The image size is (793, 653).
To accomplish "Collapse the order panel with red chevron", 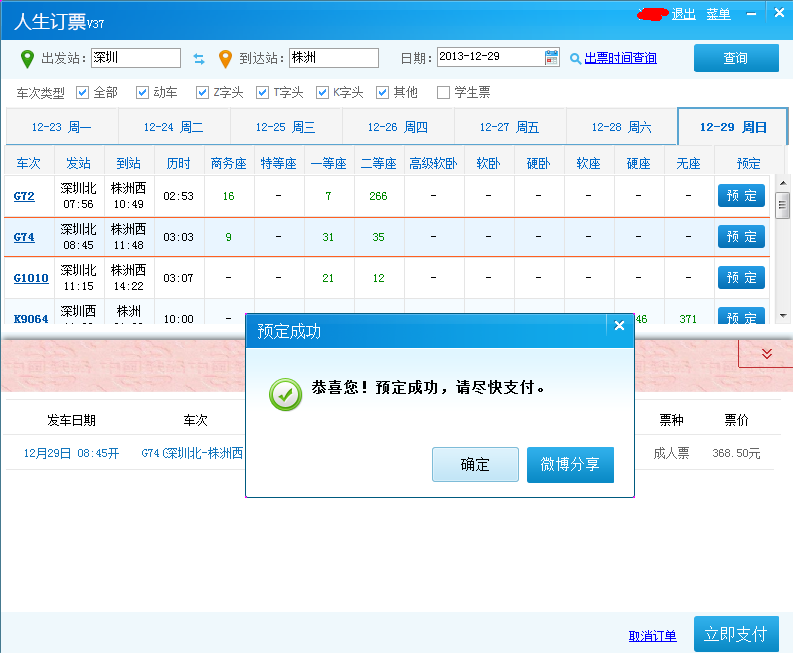I will [x=767, y=354].
